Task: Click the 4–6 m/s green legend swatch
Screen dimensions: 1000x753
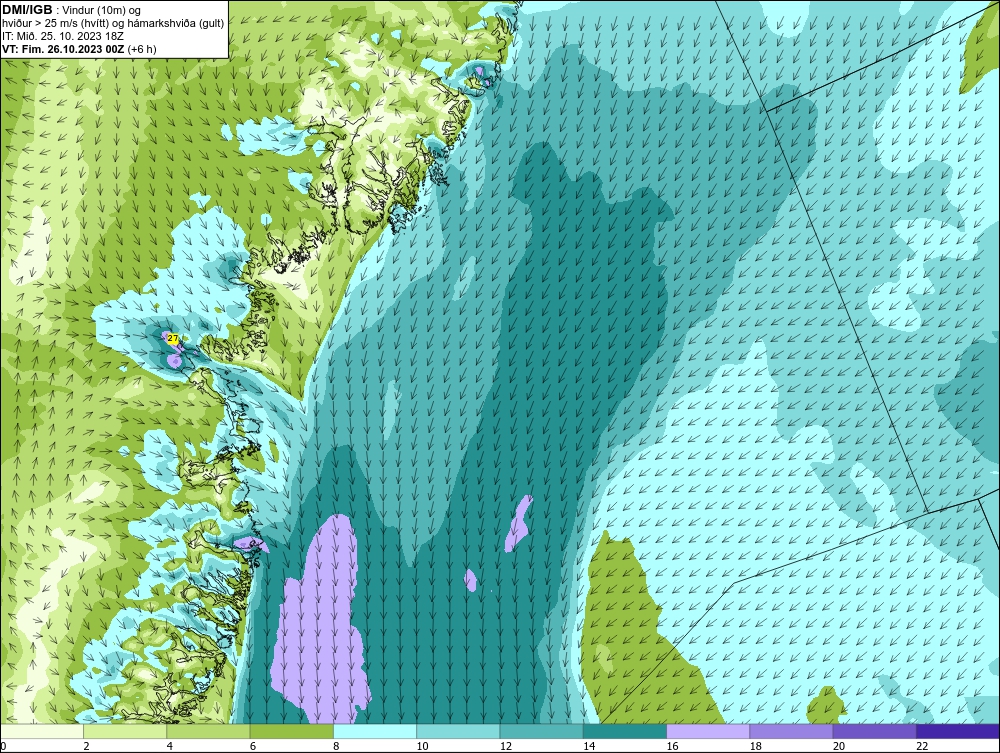Action: click(x=209, y=731)
